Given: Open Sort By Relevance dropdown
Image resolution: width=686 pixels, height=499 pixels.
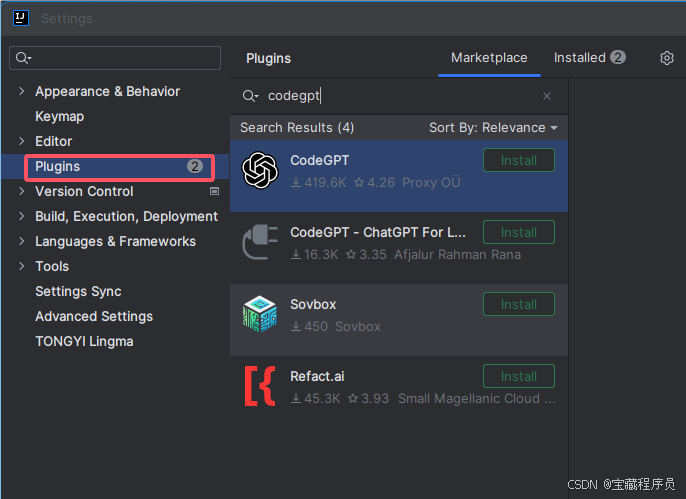Looking at the screenshot, I should pos(493,128).
